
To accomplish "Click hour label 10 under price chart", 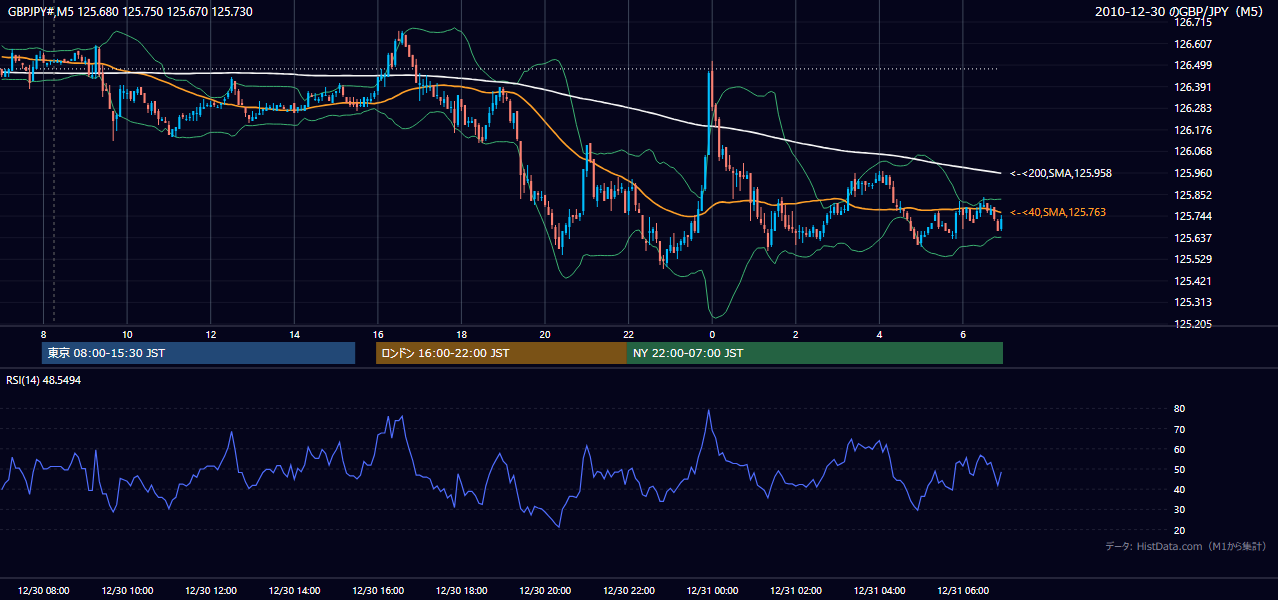I will point(127,334).
